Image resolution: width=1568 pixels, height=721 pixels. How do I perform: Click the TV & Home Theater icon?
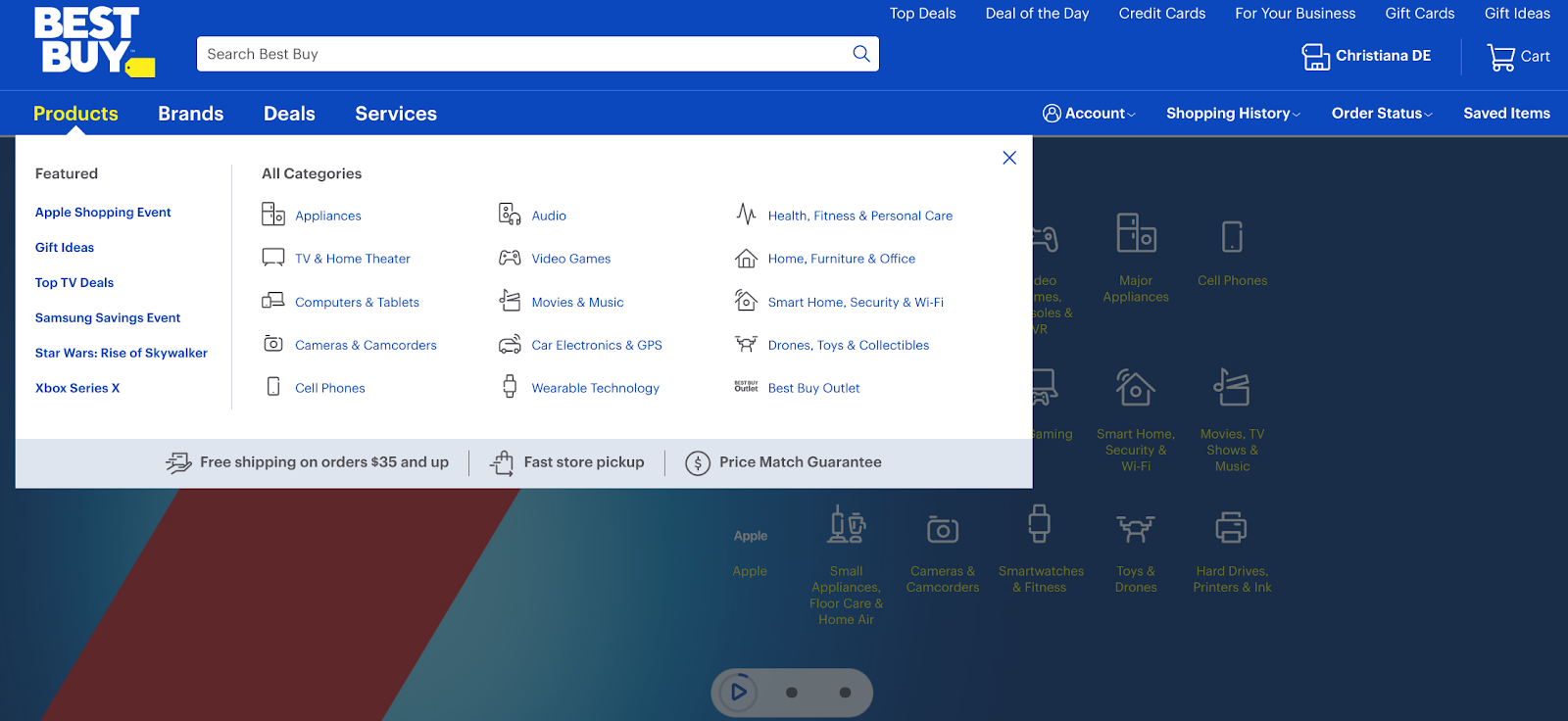click(273, 258)
